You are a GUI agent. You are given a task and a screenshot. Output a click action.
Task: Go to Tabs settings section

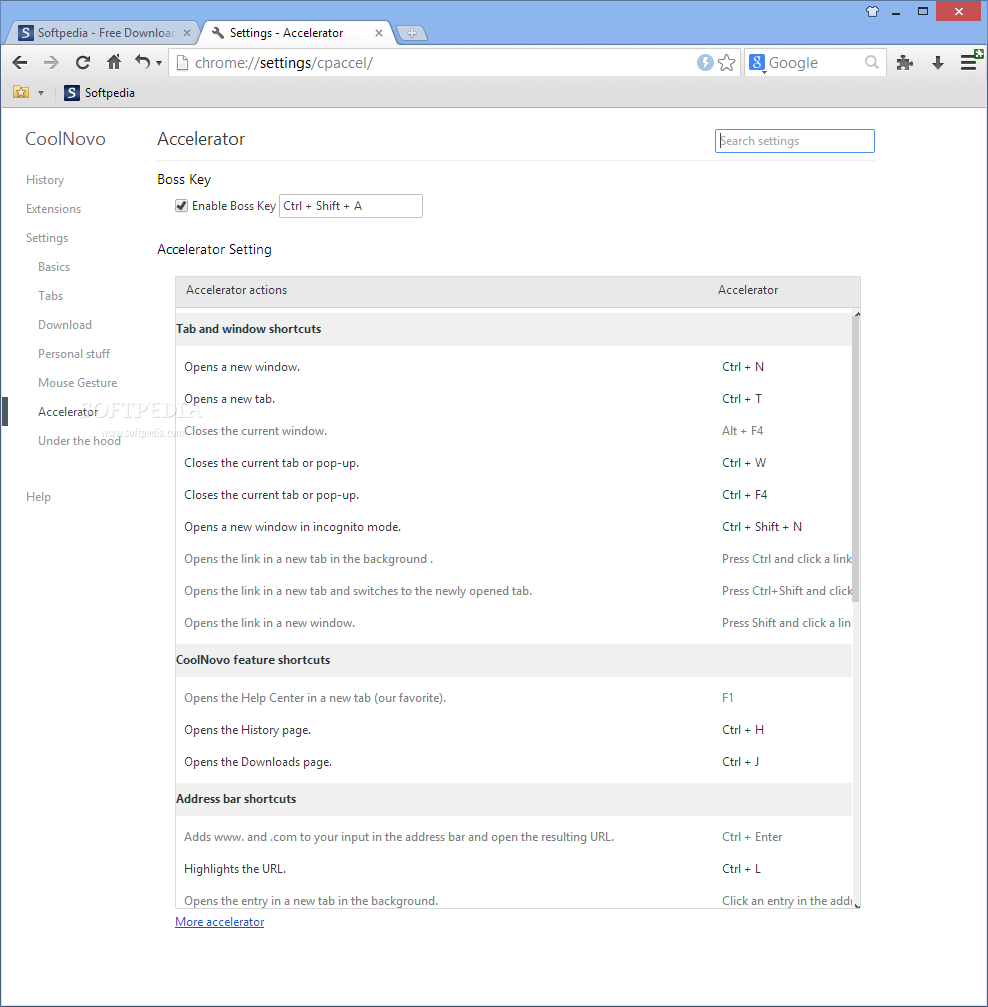point(51,295)
